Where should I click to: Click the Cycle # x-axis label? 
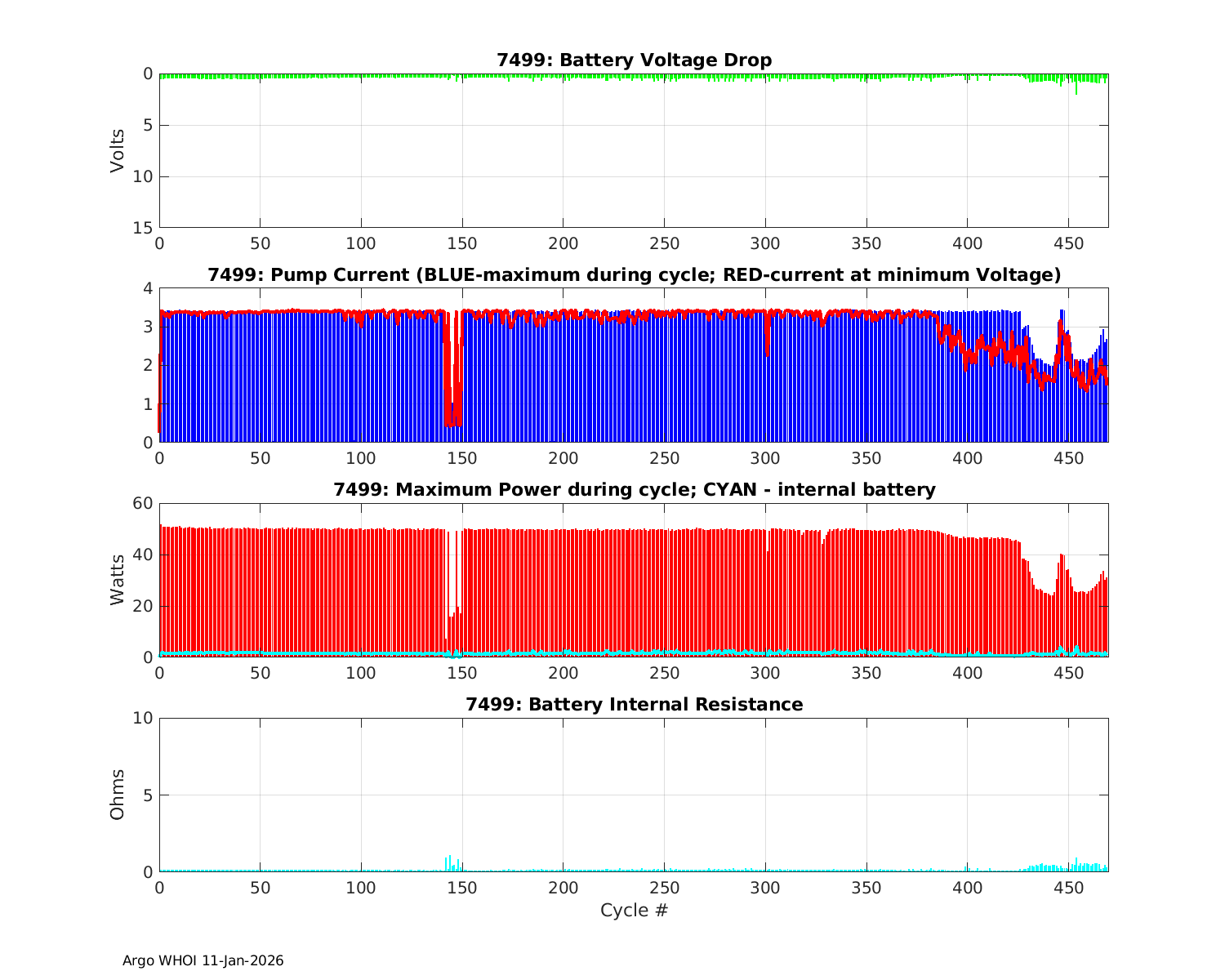[634, 911]
